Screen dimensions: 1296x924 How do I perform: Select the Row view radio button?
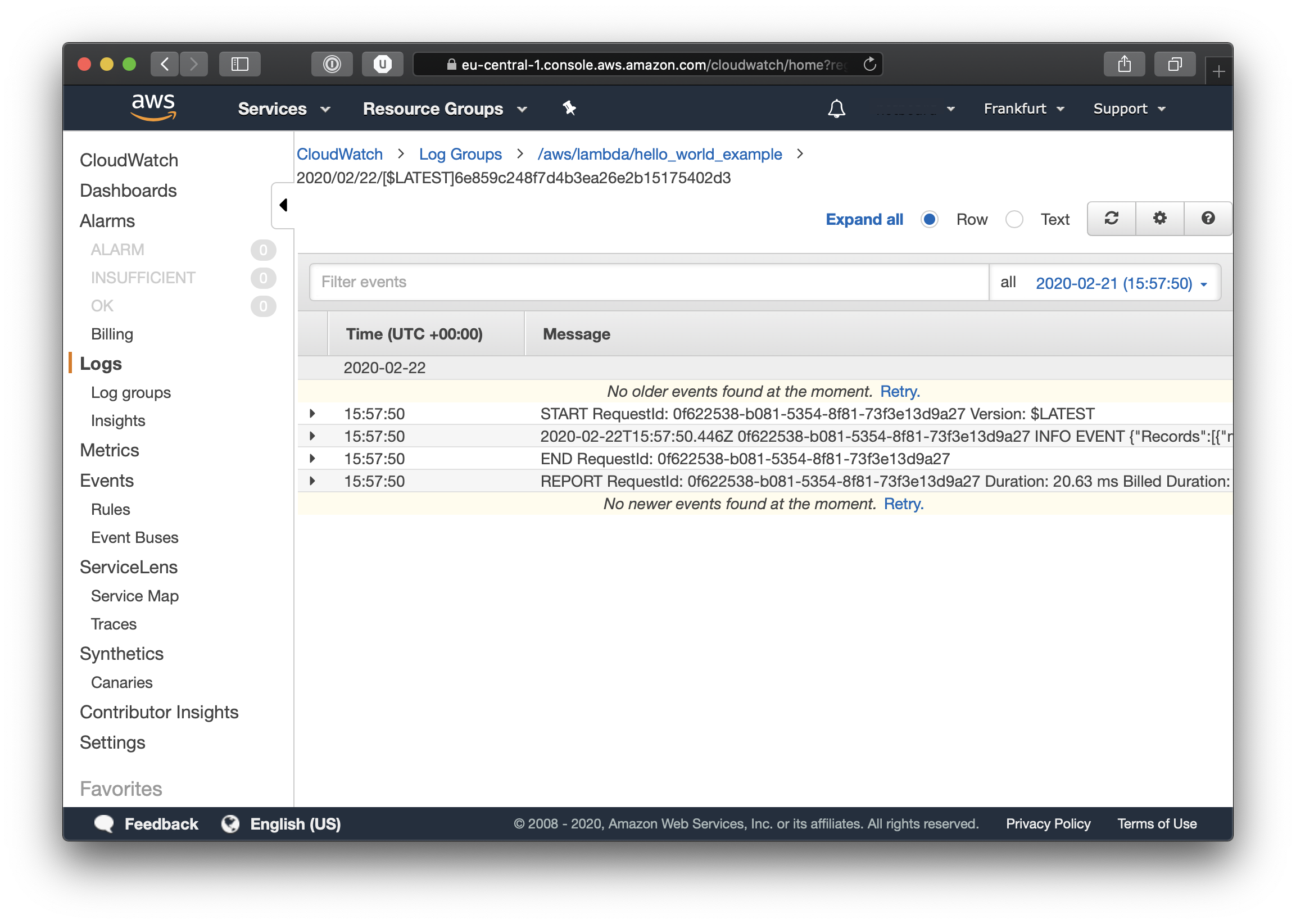[x=929, y=219]
